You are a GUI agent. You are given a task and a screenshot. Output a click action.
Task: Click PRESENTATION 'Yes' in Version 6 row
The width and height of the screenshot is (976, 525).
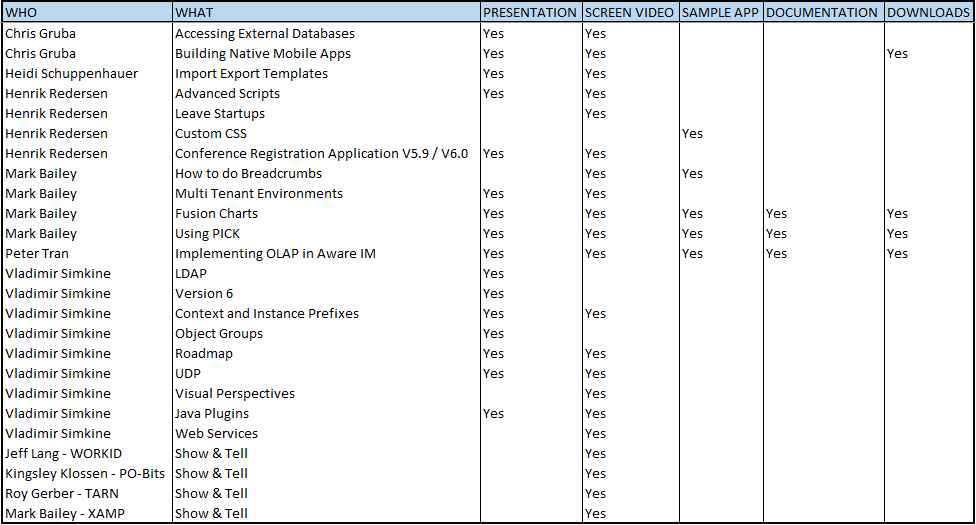coord(494,293)
